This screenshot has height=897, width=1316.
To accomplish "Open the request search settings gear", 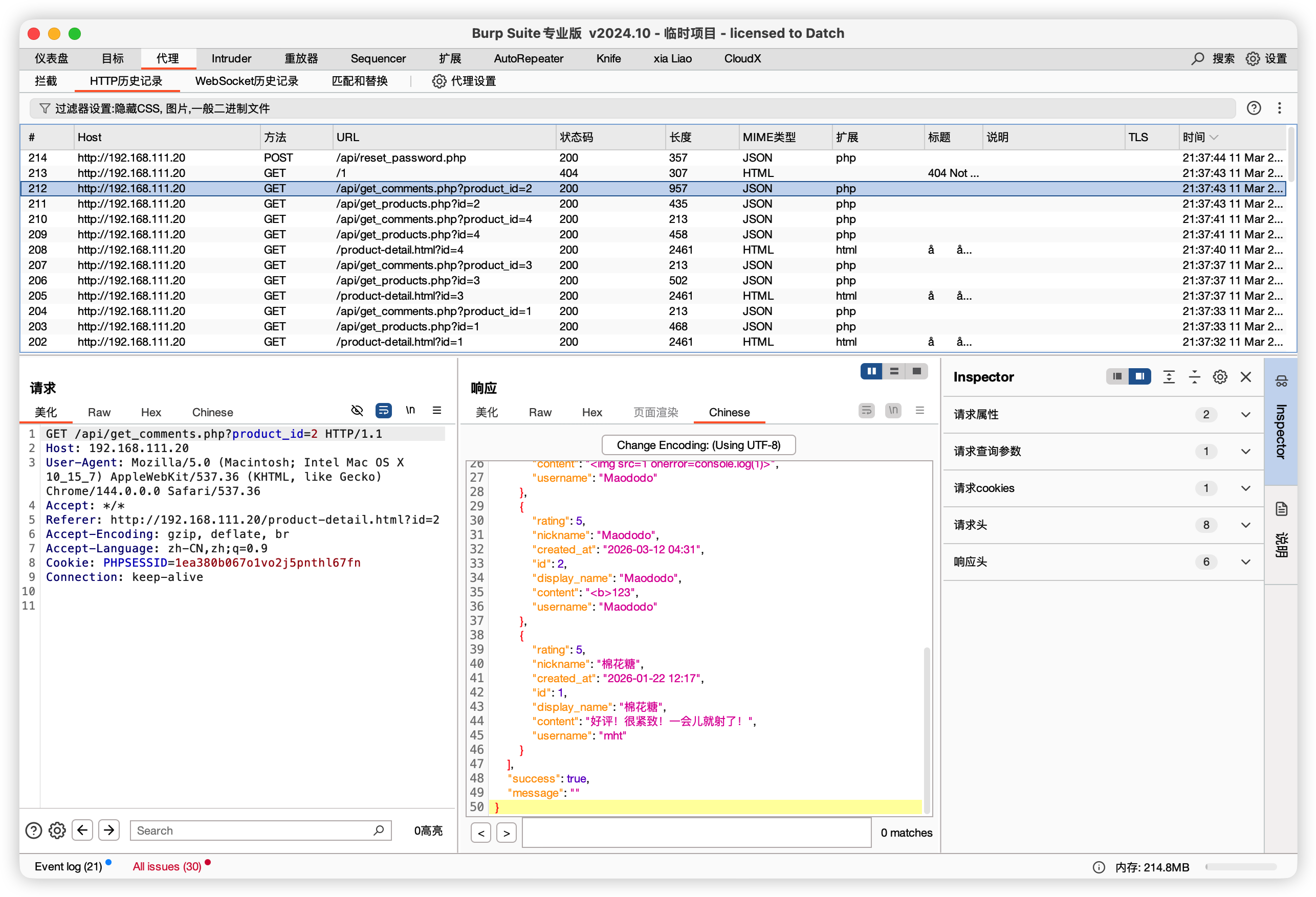I will [57, 830].
